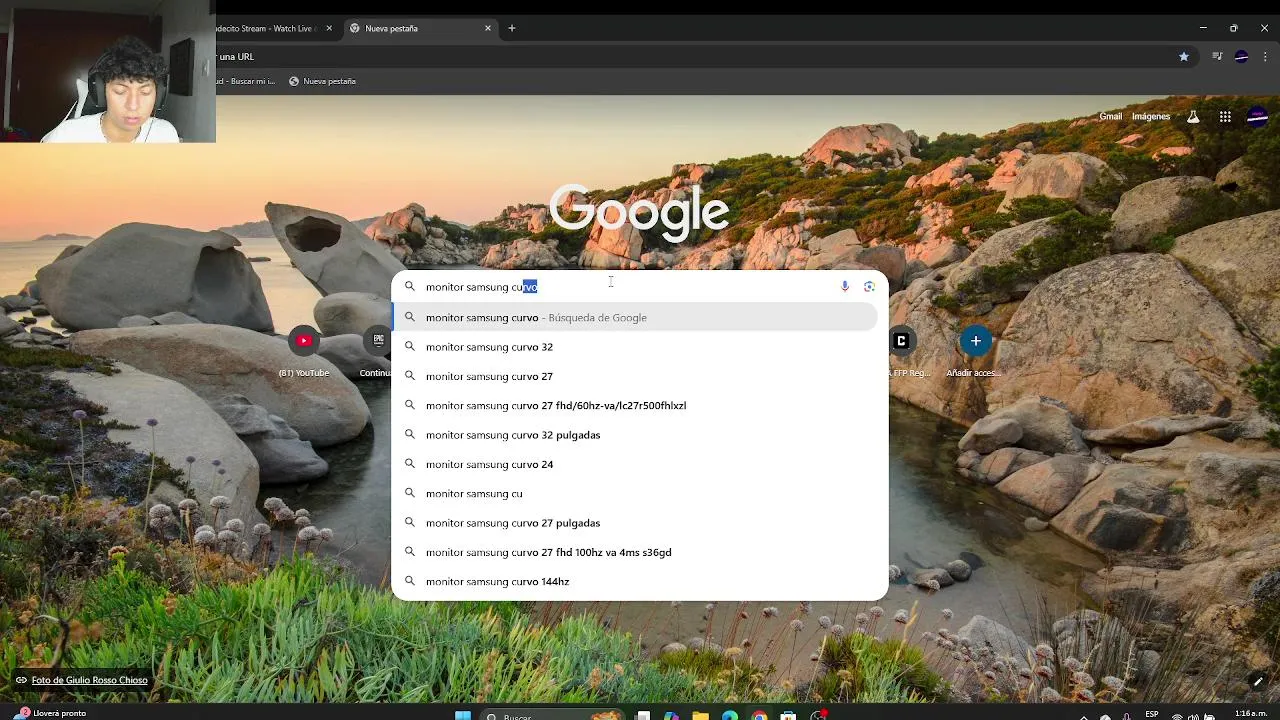Image resolution: width=1280 pixels, height=720 pixels.
Task: Open the Buscar mi bookmark in bookmarks bar
Action: [x=247, y=81]
